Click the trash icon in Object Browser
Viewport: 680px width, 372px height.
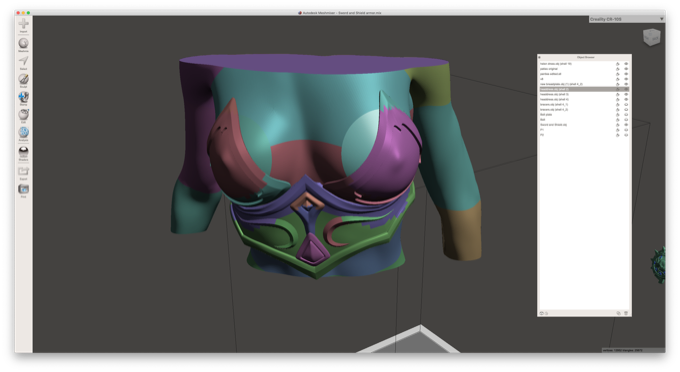[626, 313]
